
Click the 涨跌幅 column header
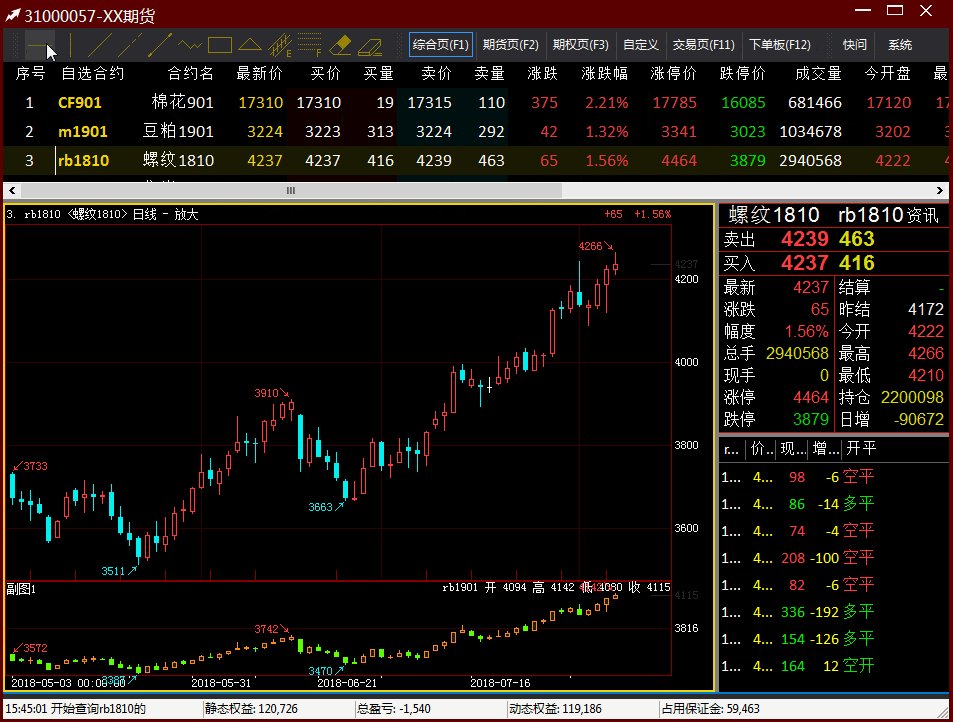(x=604, y=74)
